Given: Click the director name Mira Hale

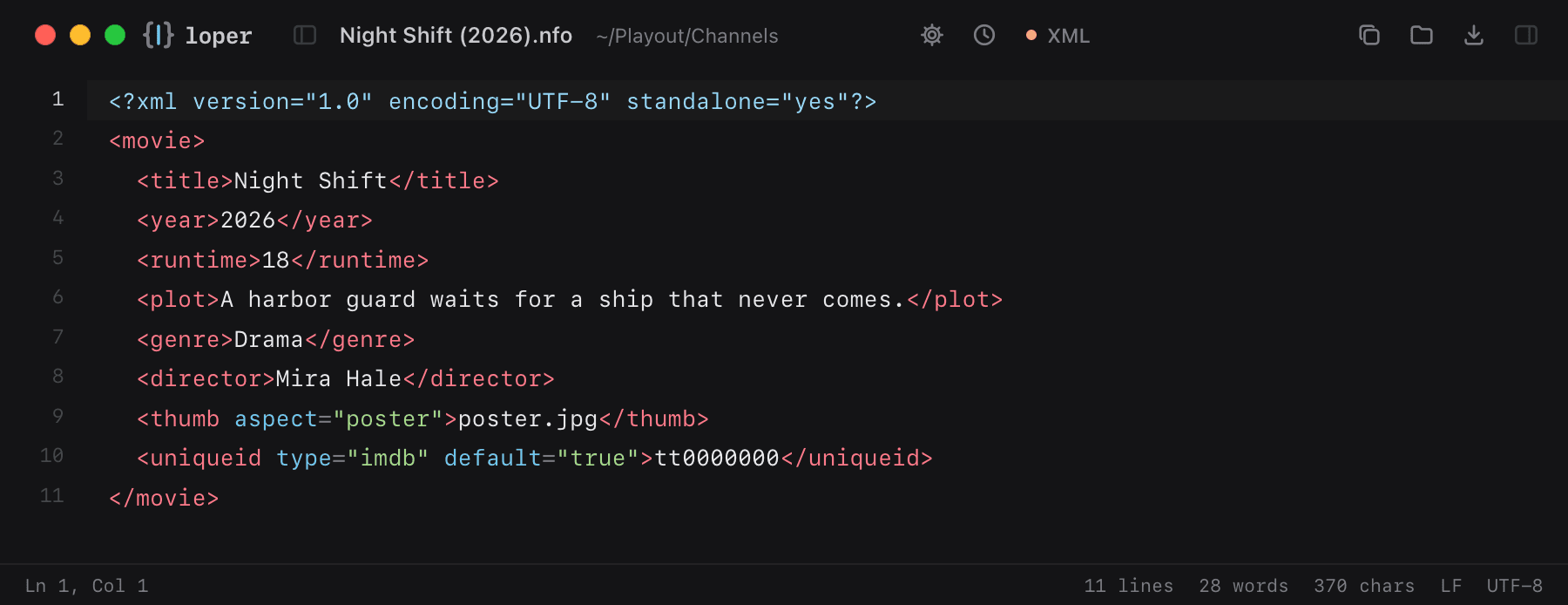Looking at the screenshot, I should 339,378.
